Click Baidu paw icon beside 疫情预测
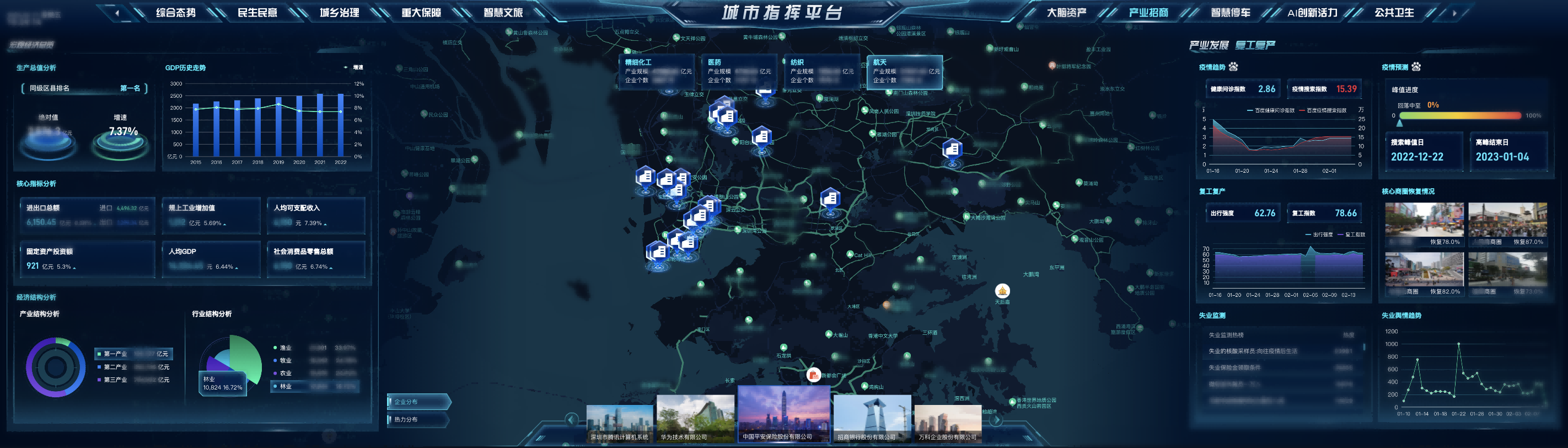Screen dimensions: 1568x448 point(1416,66)
